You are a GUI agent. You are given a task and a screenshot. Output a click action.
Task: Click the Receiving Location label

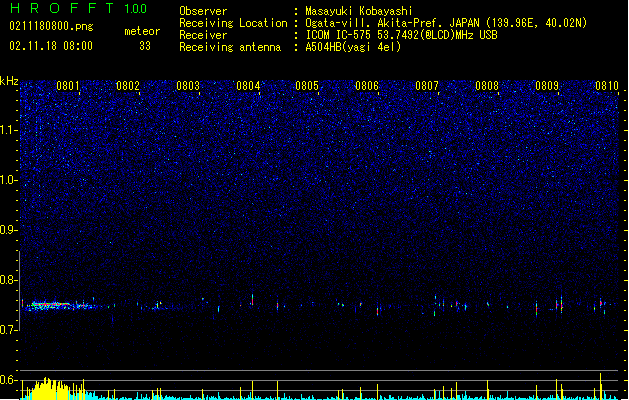[233, 23]
